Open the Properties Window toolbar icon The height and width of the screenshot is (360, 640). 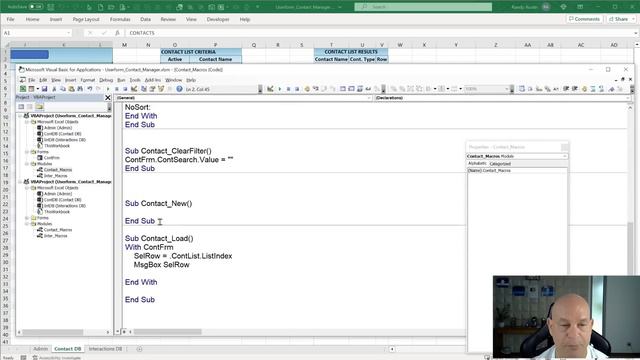coord(152,89)
